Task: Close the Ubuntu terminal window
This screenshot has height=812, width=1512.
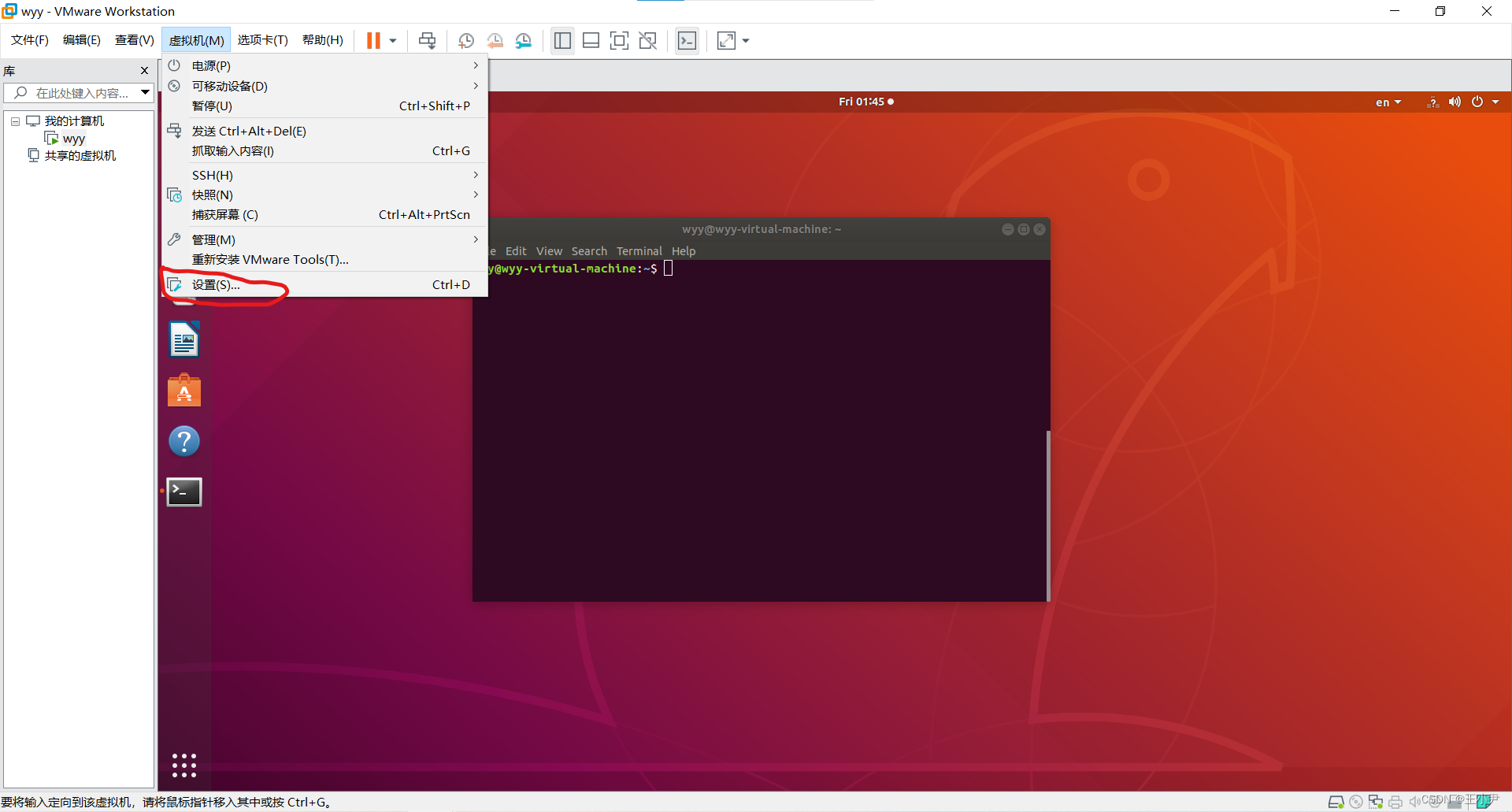Action: [x=1039, y=229]
